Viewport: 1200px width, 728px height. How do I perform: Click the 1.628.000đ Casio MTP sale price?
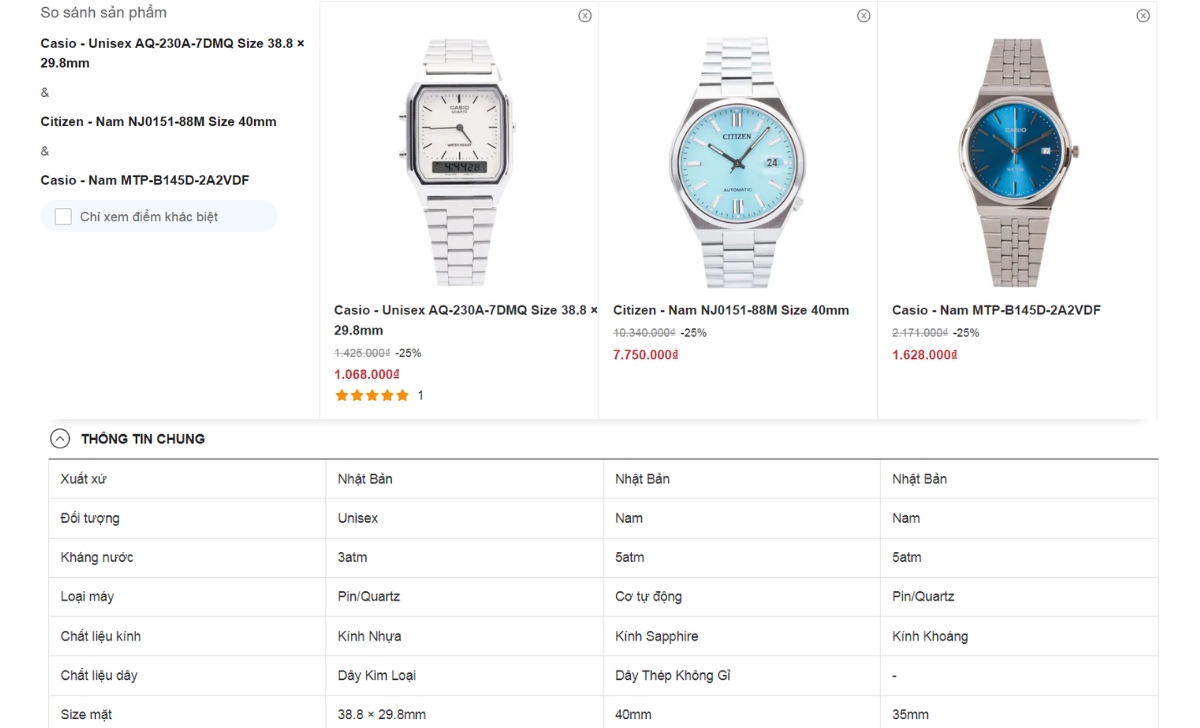tap(925, 355)
